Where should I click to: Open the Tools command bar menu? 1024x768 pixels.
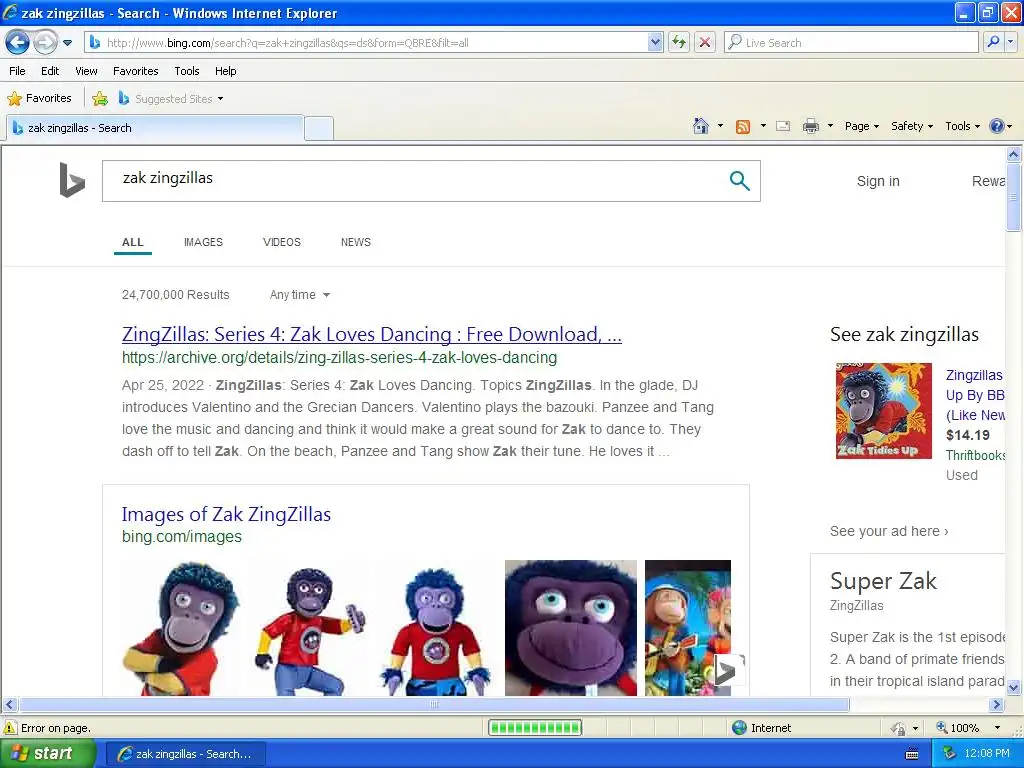pyautogui.click(x=962, y=126)
